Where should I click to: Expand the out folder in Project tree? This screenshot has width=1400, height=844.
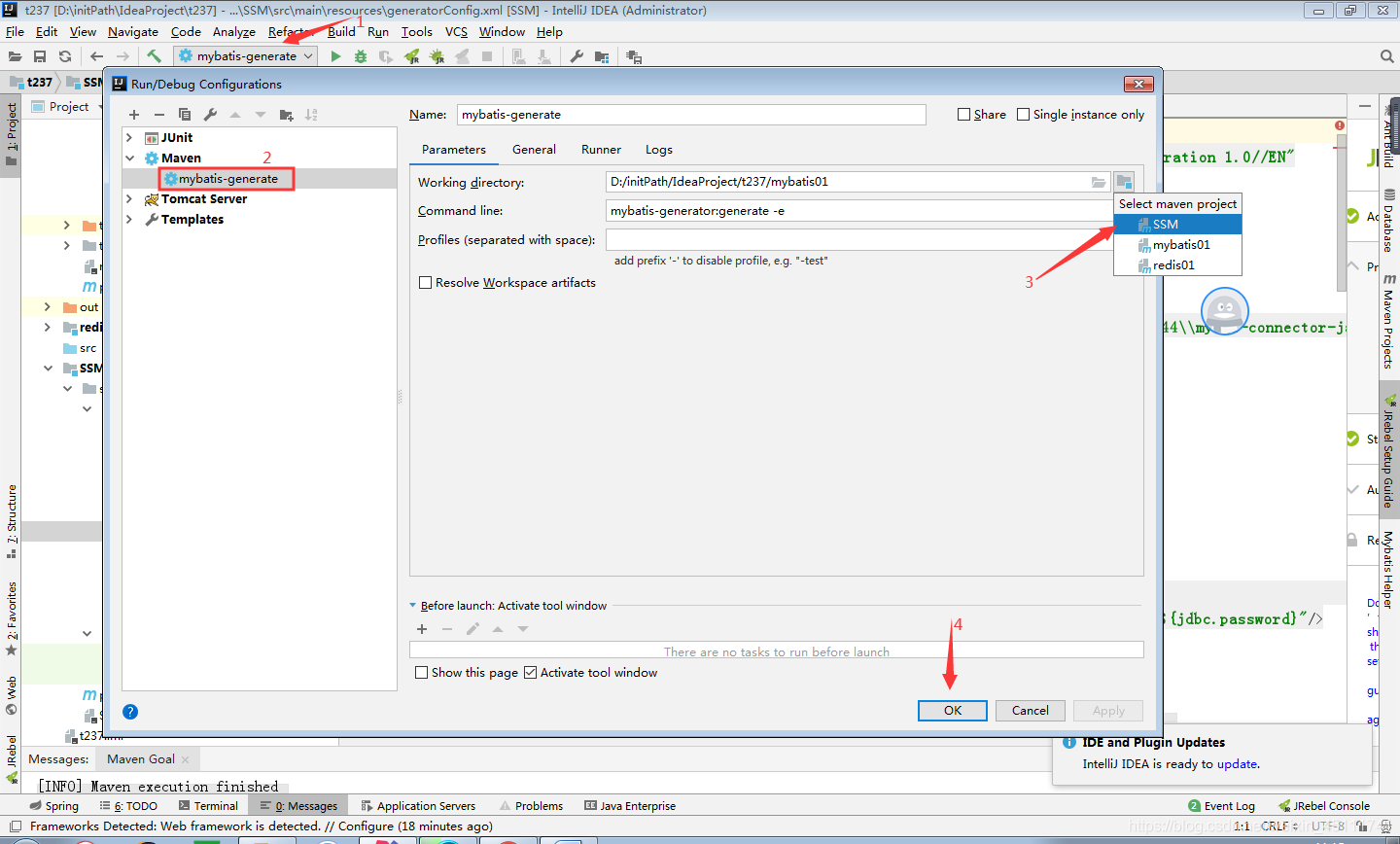click(48, 307)
